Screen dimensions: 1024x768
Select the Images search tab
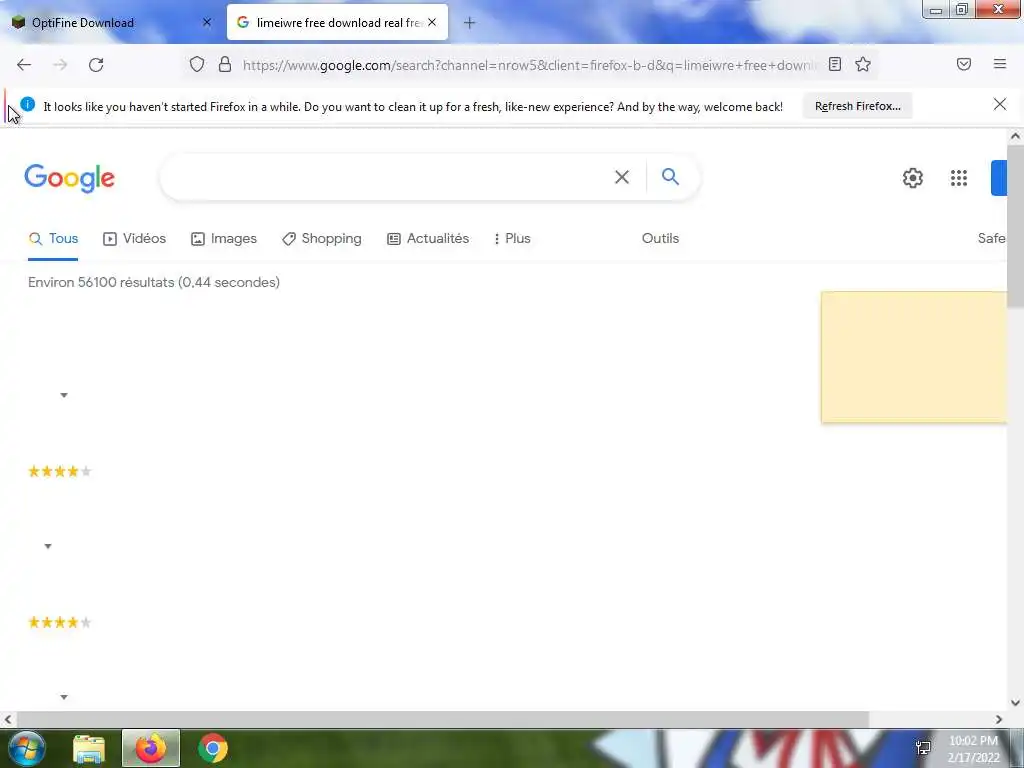[223, 238]
